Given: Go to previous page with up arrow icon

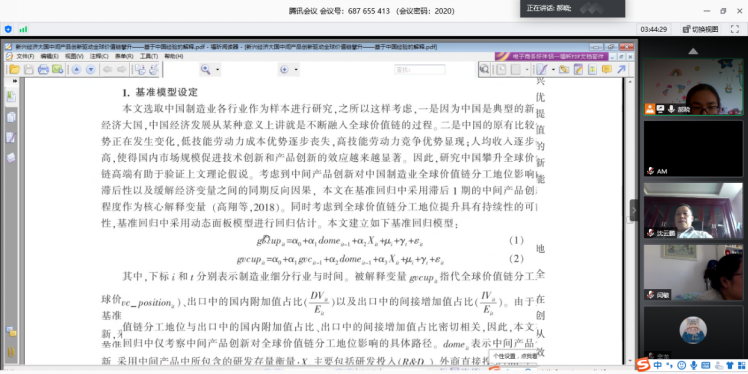Looking at the screenshot, I should [76, 70].
